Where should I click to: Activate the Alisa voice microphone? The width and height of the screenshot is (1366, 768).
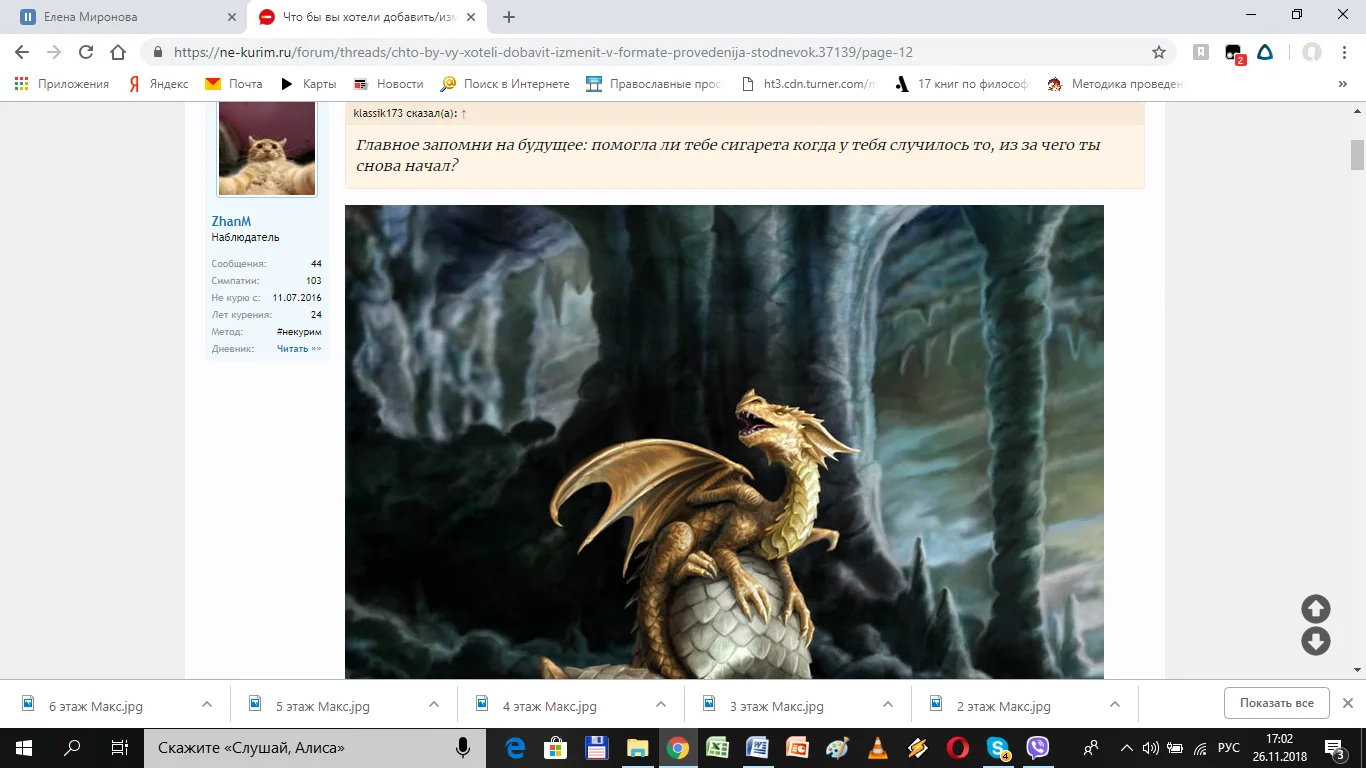(463, 747)
